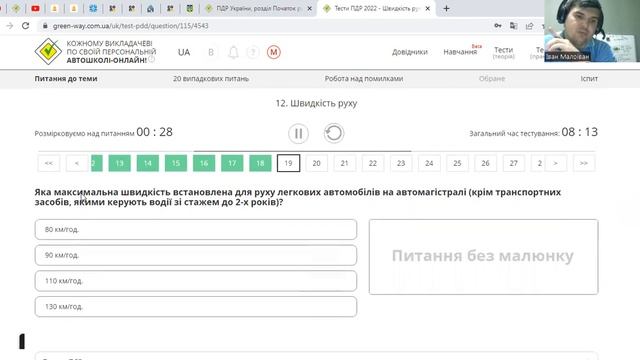Open the Тести (теорія) menu

[x=503, y=52]
